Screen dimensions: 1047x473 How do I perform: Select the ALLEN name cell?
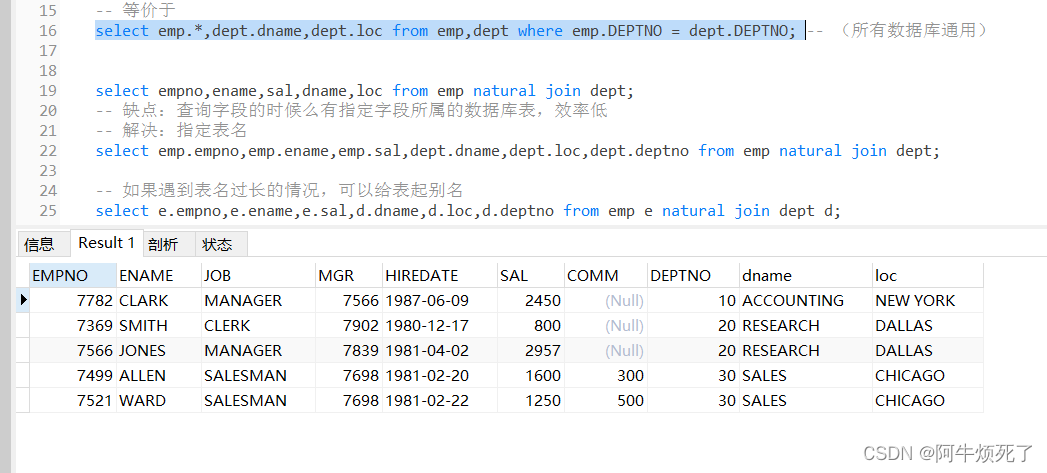click(x=159, y=375)
